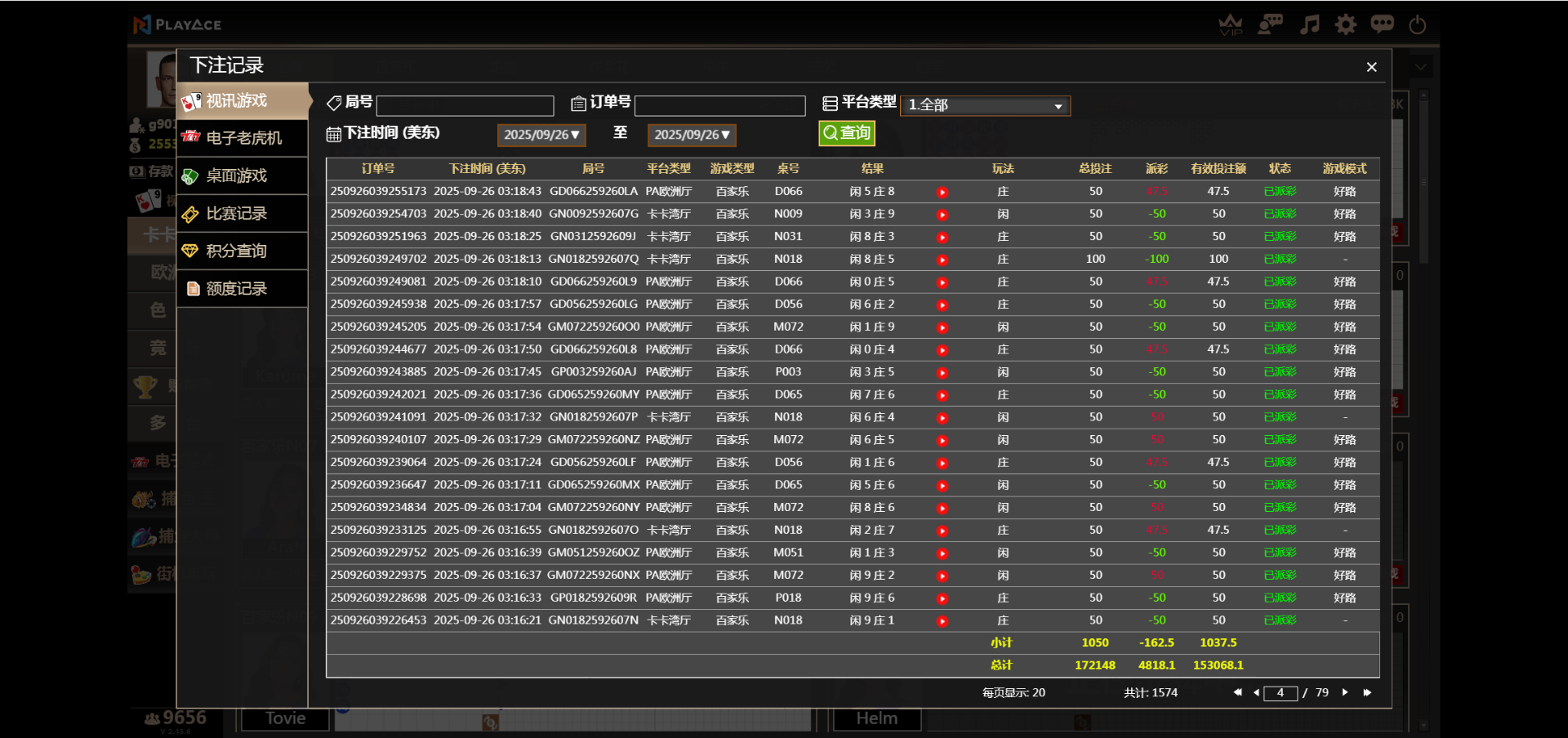This screenshot has height=738, width=1568.
Task: Open the settings gear icon
Action: 1345,24
